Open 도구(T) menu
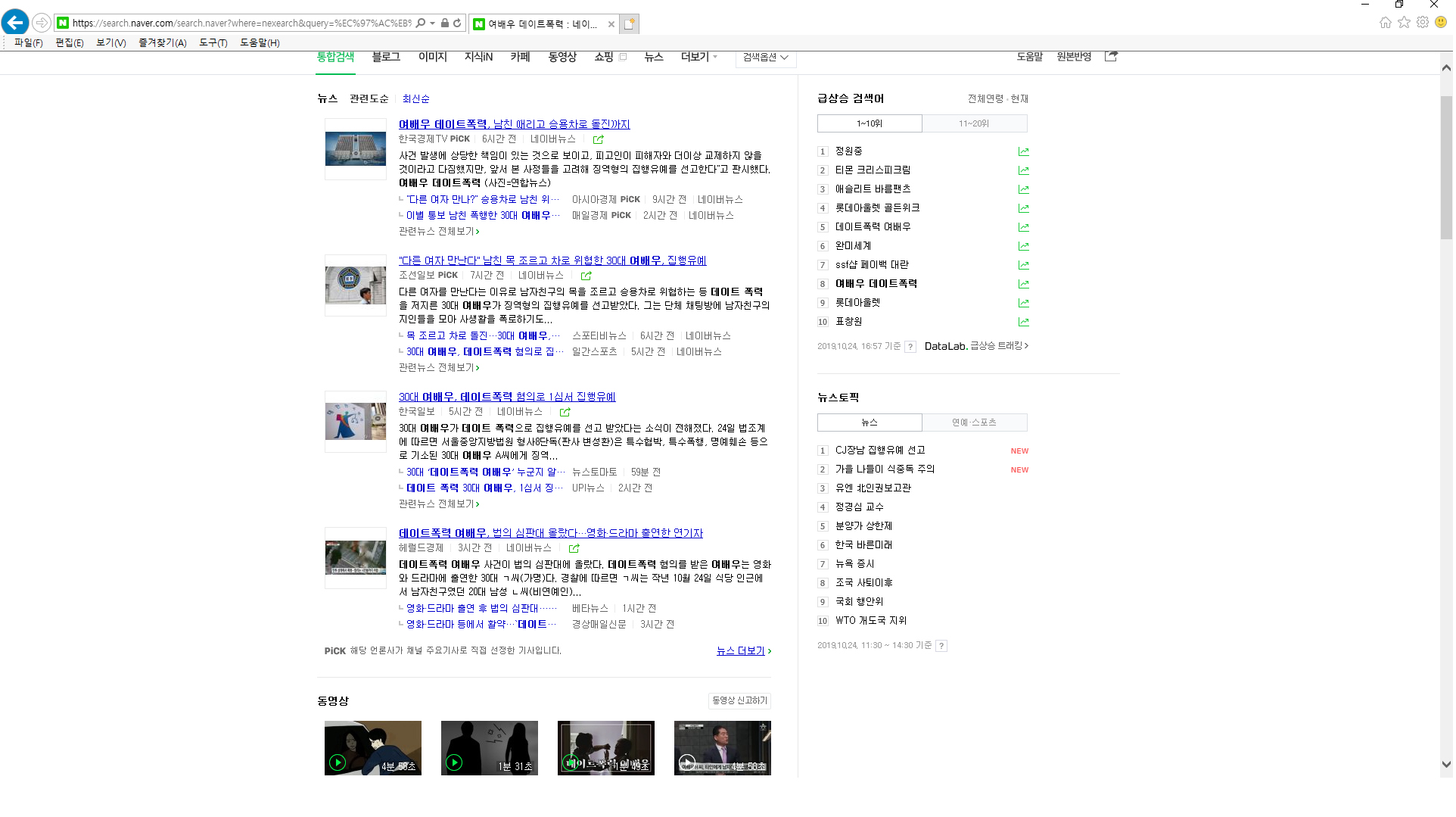Image resolution: width=1456 pixels, height=817 pixels. 213,43
